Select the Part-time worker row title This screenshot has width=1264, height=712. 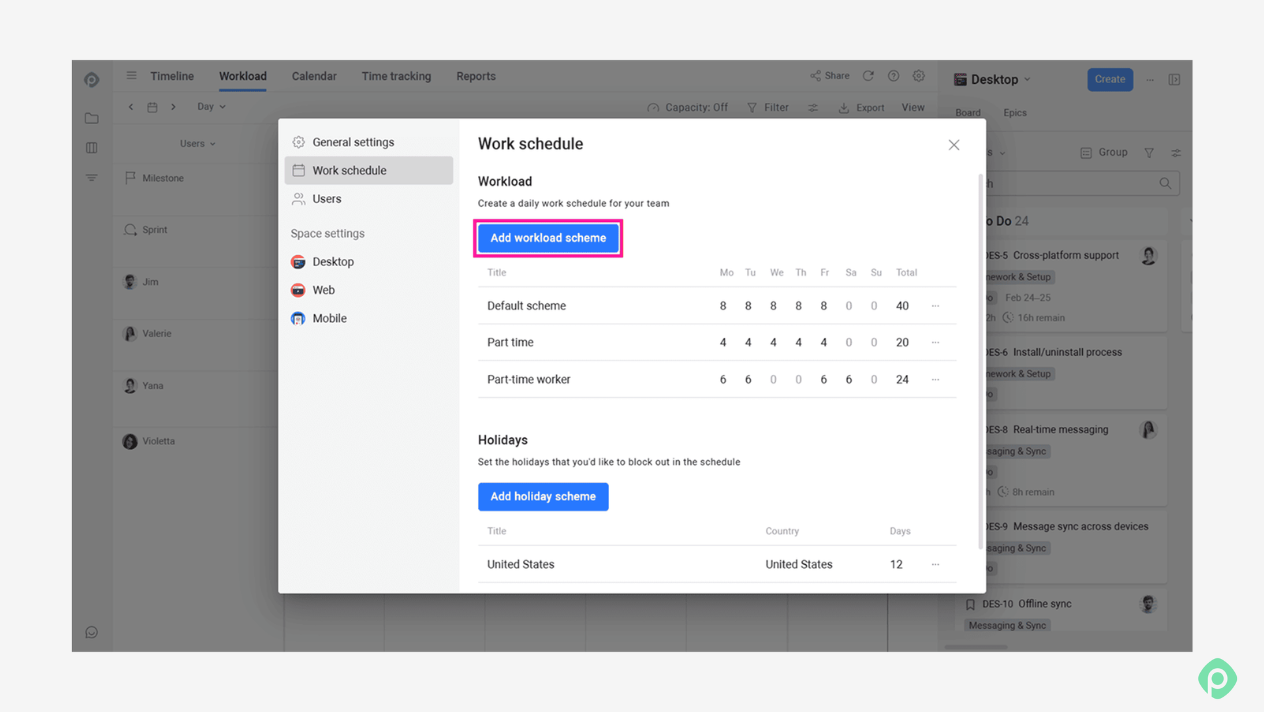528,380
